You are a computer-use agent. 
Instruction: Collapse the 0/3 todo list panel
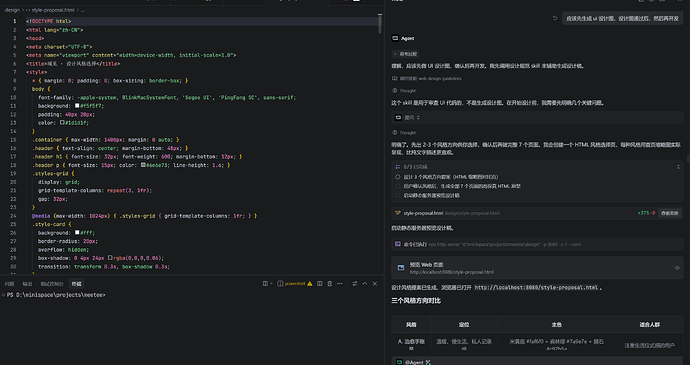[x=678, y=167]
